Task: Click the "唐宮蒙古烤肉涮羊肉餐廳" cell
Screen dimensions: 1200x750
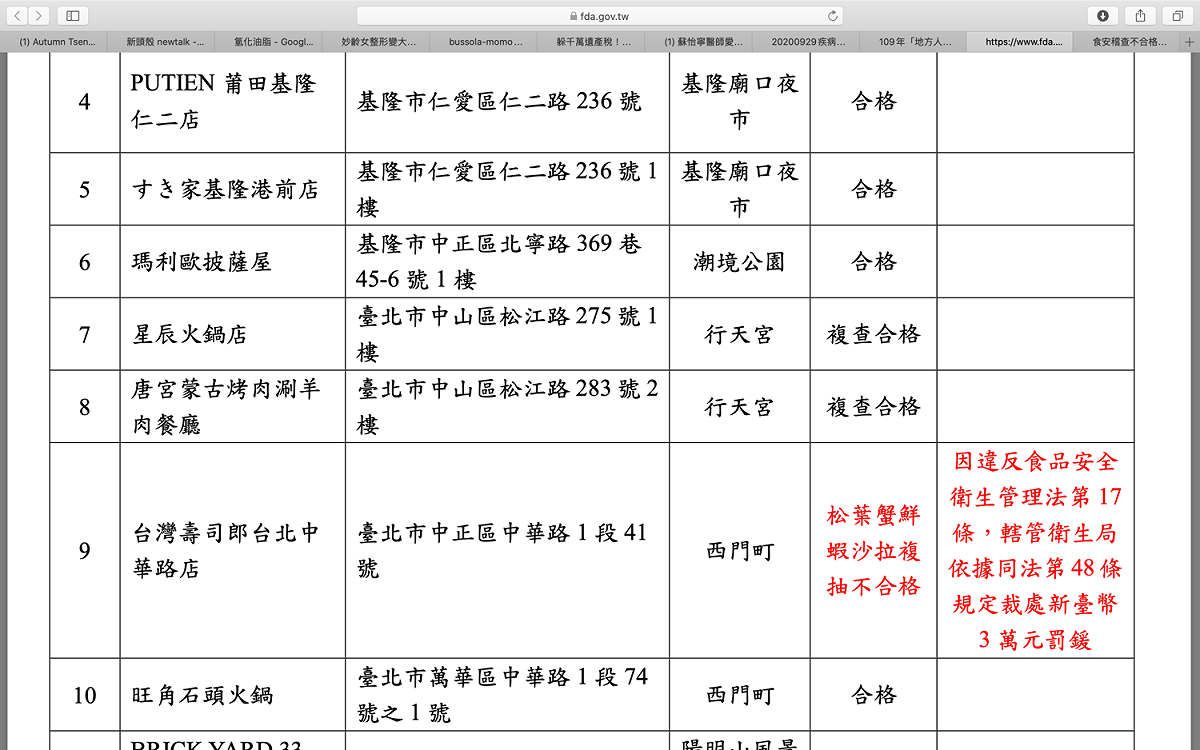Action: click(233, 406)
